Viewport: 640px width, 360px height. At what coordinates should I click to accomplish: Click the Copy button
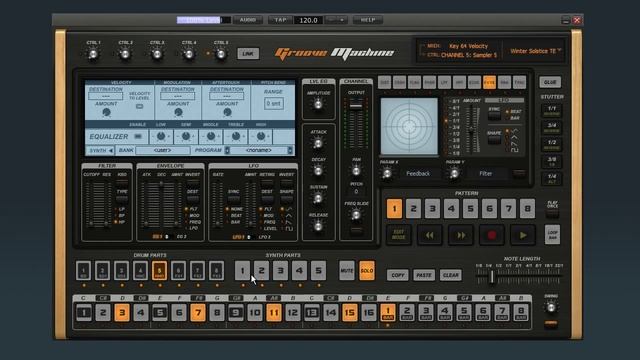(x=398, y=275)
